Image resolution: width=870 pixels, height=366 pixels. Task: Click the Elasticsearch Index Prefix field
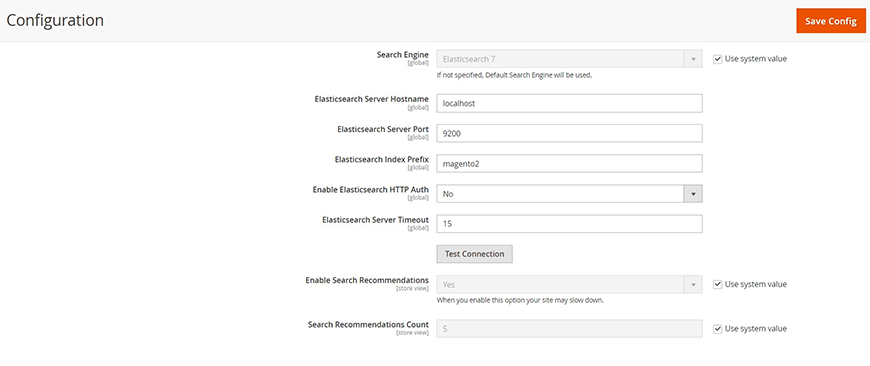click(569, 164)
